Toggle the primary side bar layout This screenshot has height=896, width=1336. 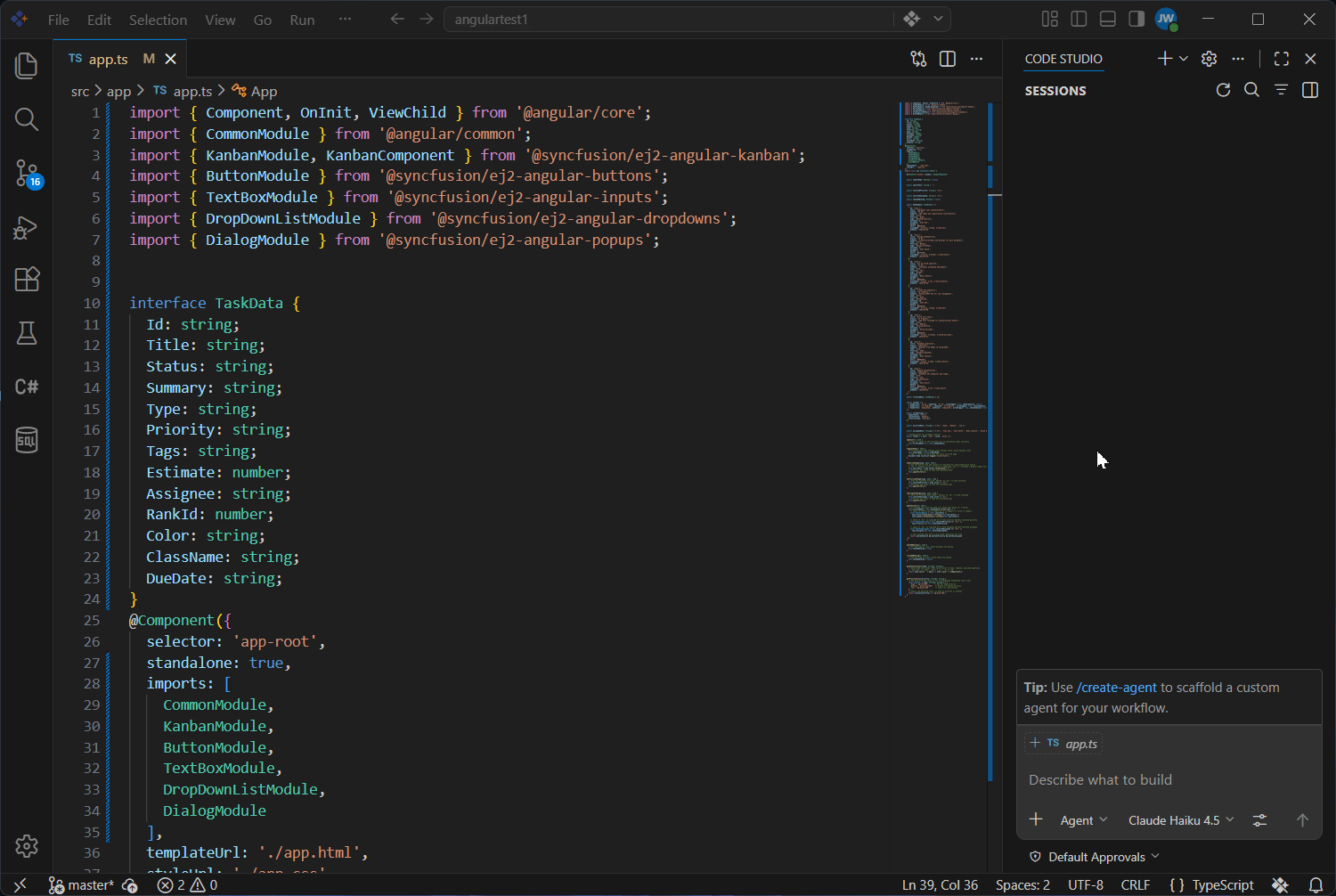[1079, 19]
